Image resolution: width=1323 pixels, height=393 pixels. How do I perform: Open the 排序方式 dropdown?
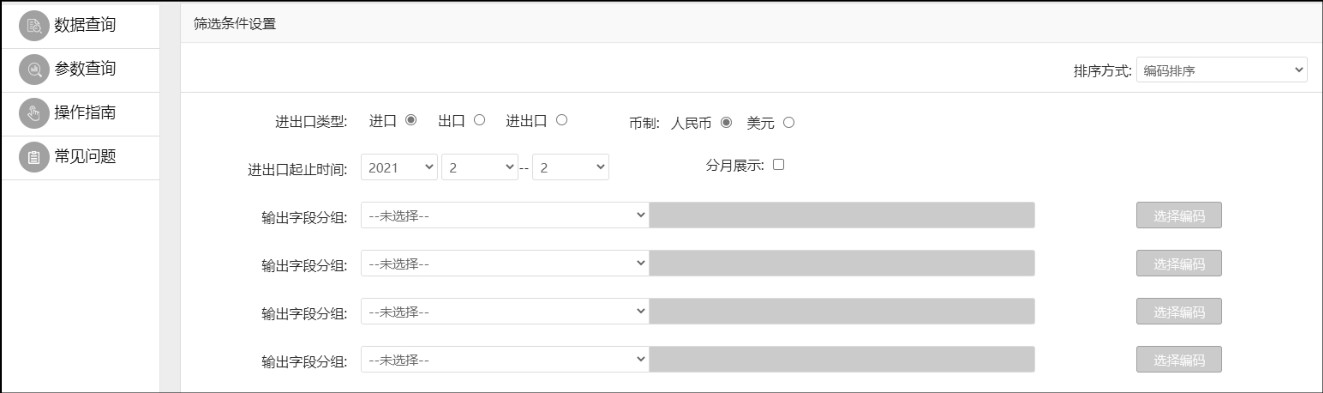[1222, 70]
